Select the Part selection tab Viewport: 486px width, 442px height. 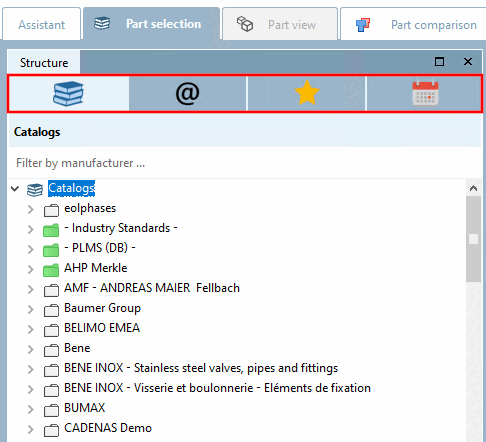coord(152,24)
